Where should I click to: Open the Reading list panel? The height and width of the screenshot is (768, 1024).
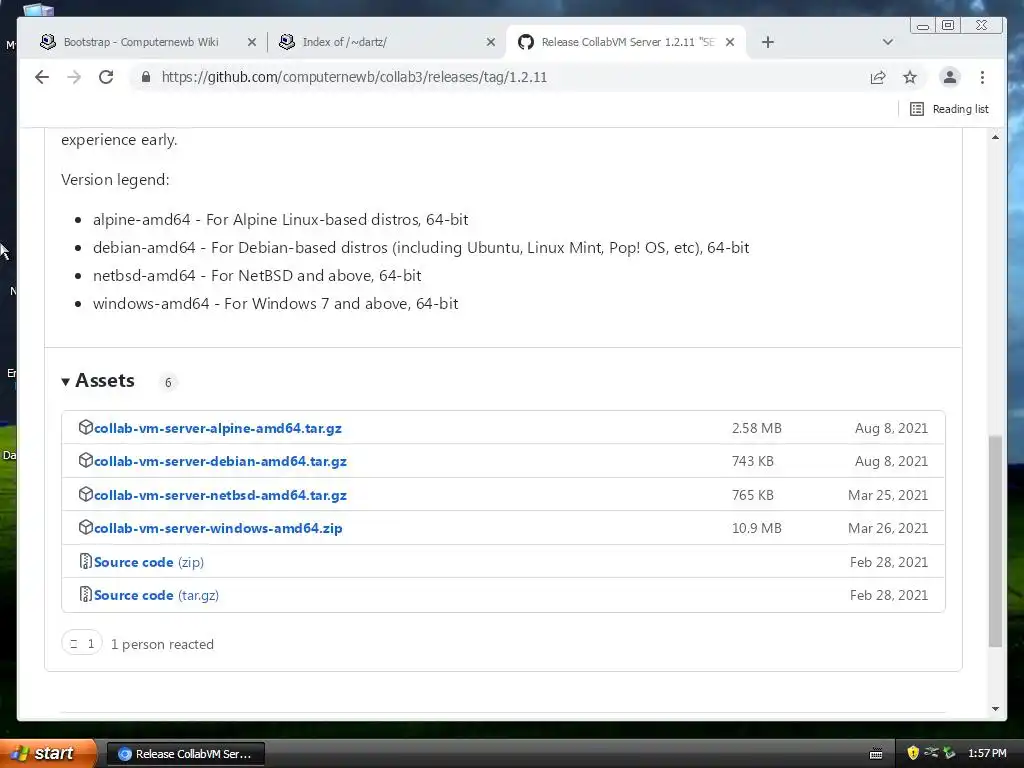(949, 109)
